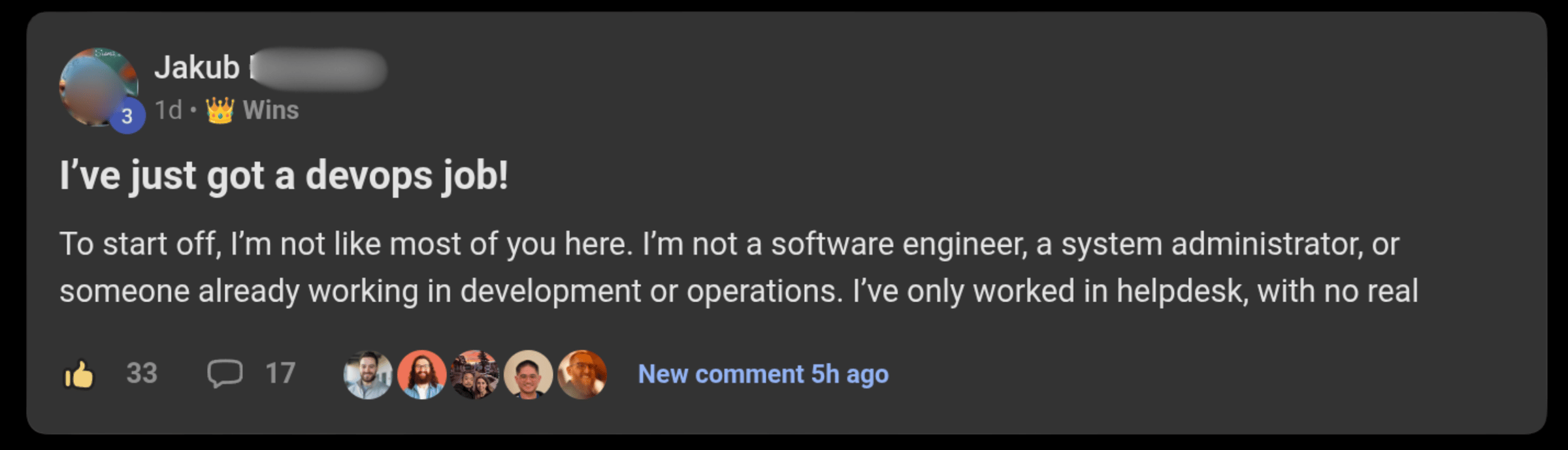
Task: Open the Wins category label
Action: pos(270,110)
